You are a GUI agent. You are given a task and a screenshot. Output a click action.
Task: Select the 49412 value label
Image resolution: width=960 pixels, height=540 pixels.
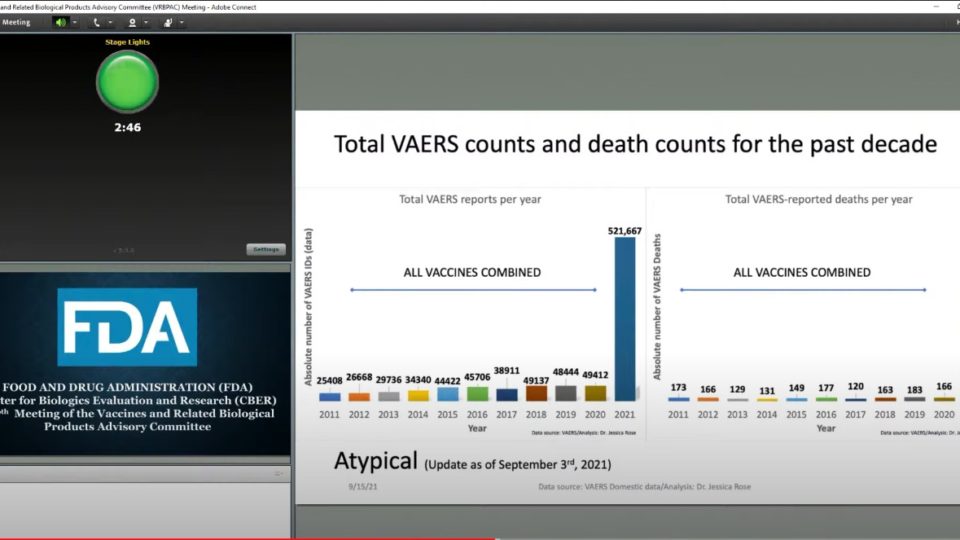coord(595,375)
